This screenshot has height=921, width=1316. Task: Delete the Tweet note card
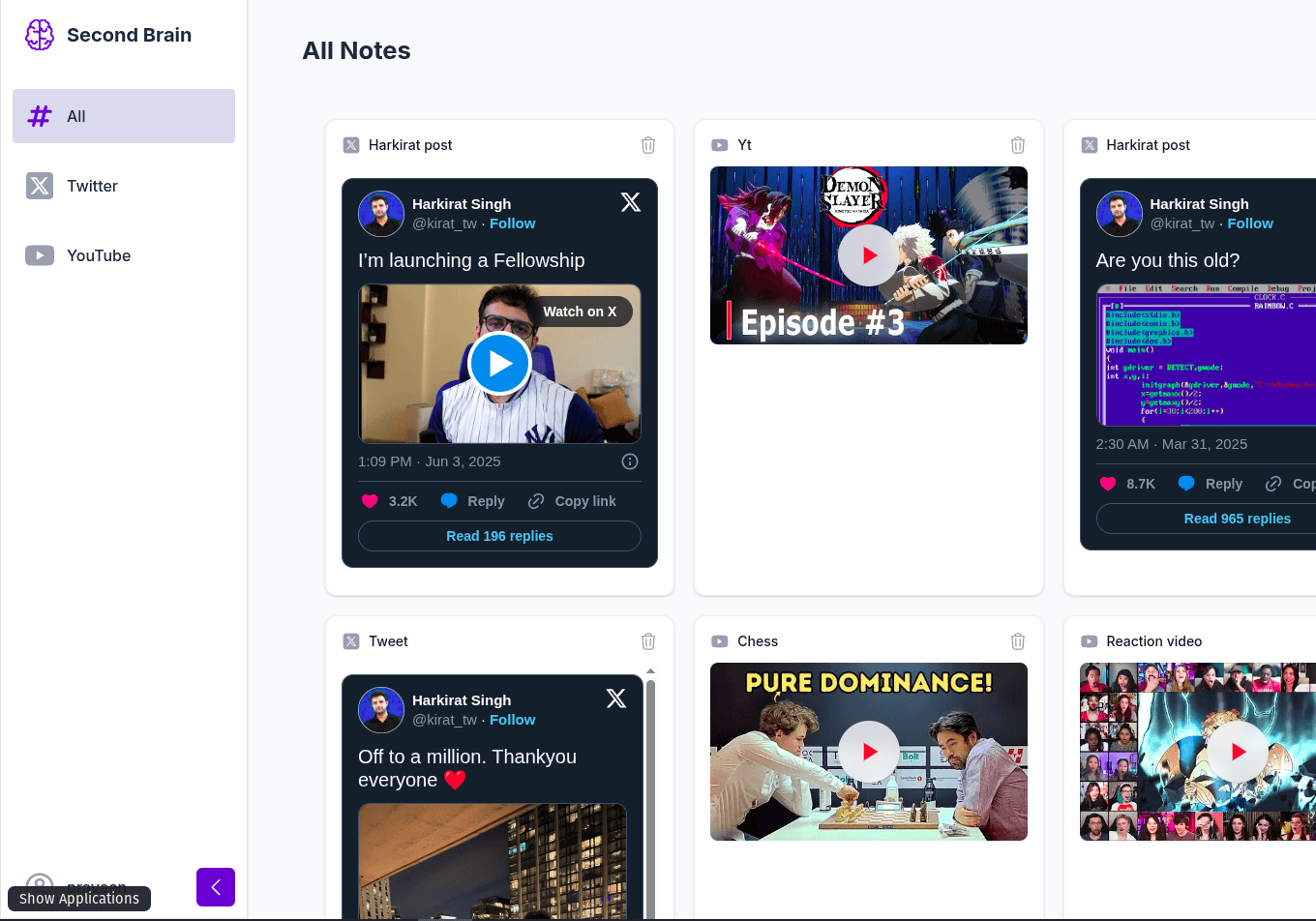[x=648, y=641]
